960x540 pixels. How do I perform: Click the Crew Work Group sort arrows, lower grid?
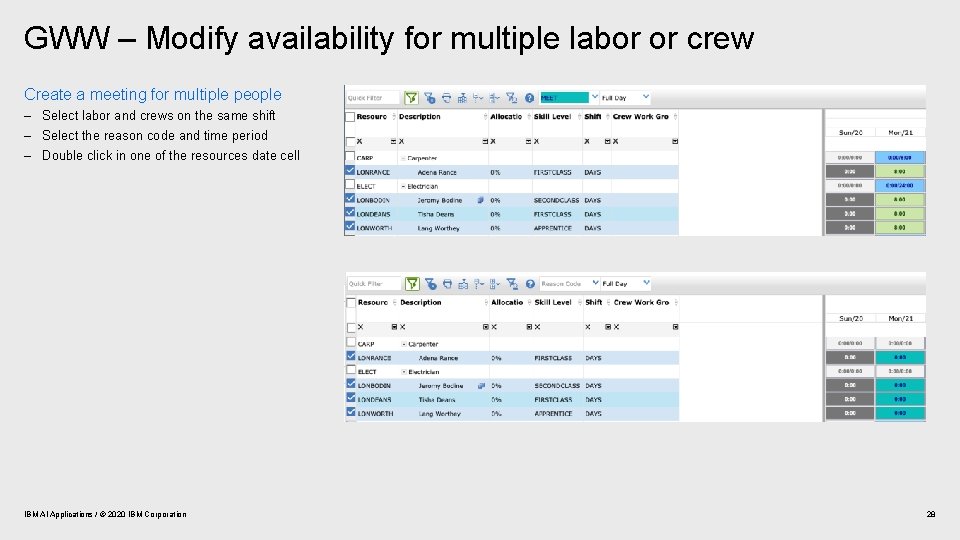tap(676, 302)
